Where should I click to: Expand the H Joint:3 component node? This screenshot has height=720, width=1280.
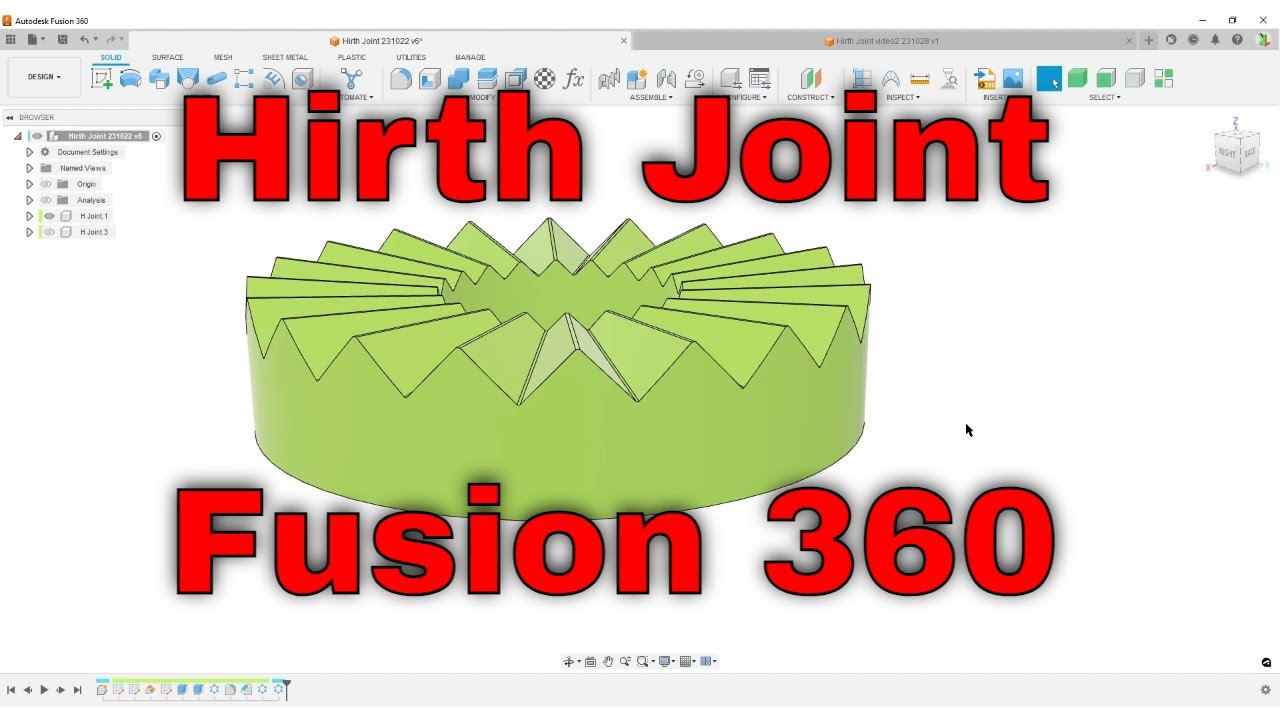(29, 232)
